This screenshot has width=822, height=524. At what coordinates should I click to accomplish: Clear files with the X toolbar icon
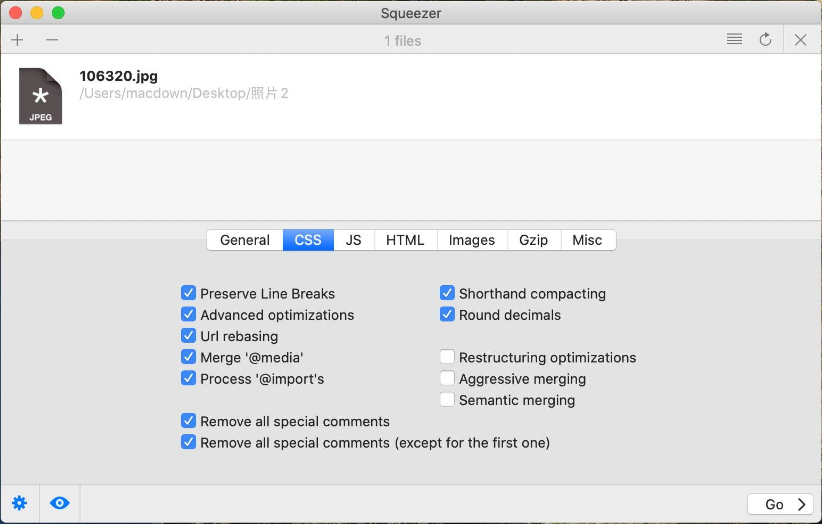(x=801, y=40)
